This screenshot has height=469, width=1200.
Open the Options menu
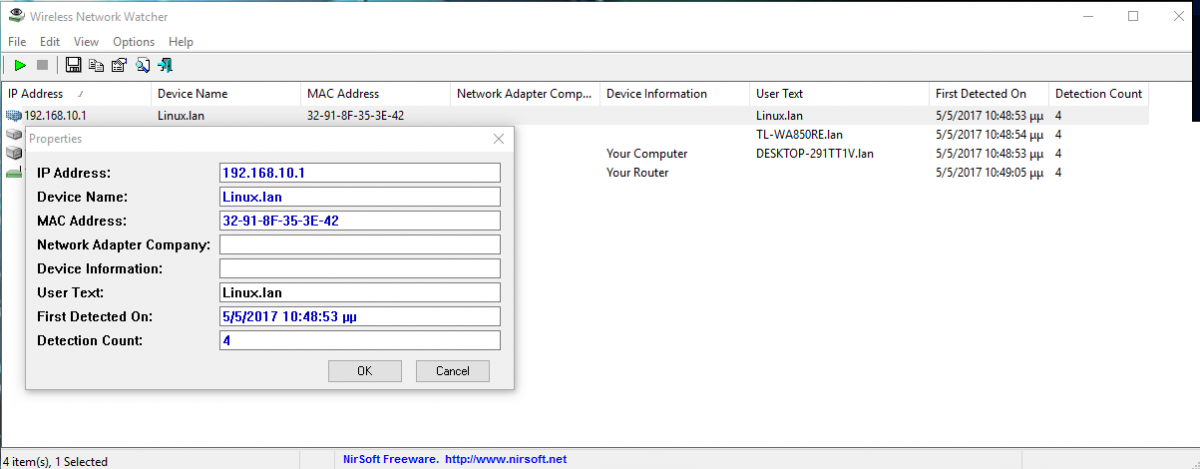(x=134, y=42)
